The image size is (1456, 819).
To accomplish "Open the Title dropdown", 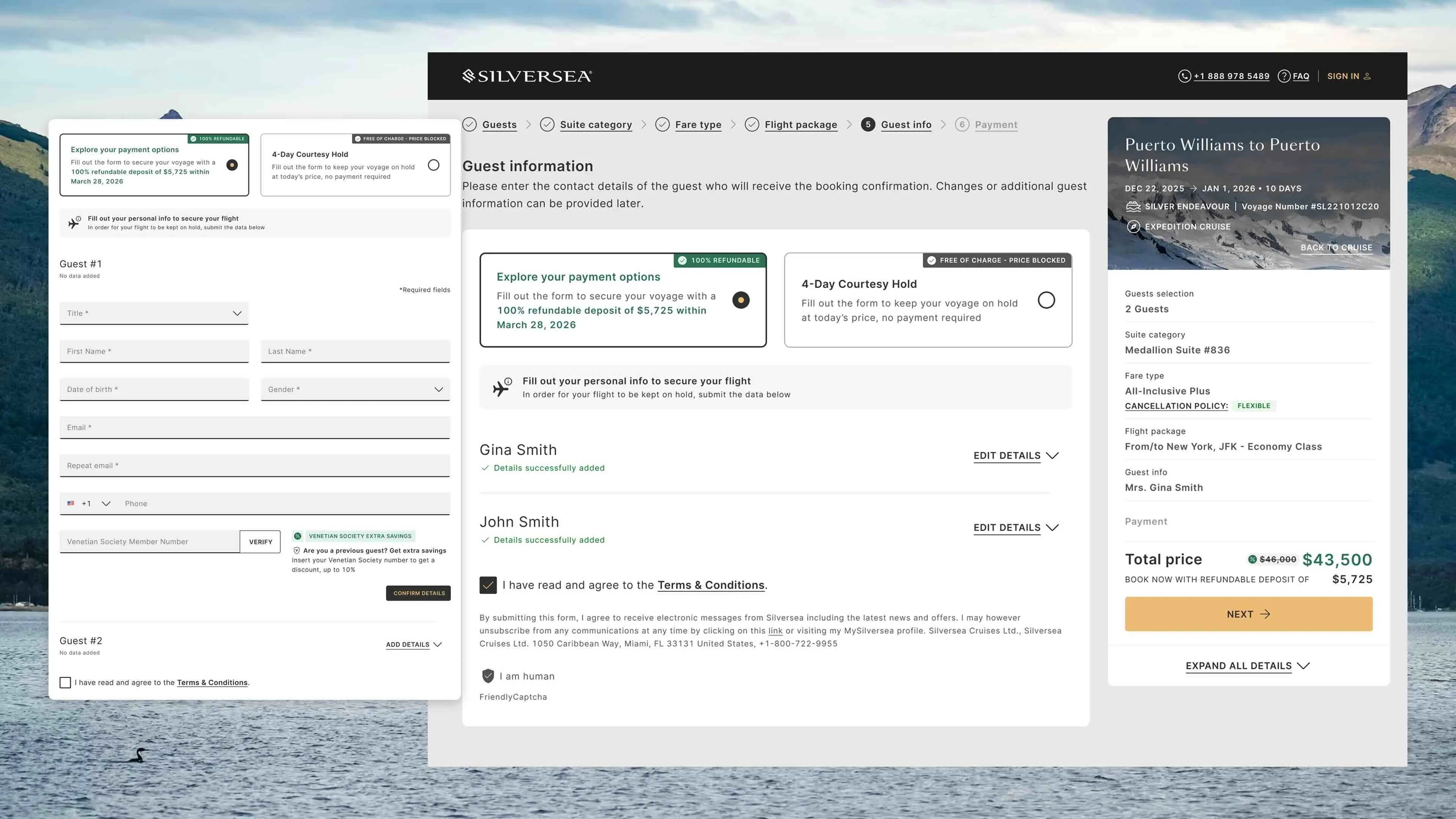I will [x=154, y=313].
